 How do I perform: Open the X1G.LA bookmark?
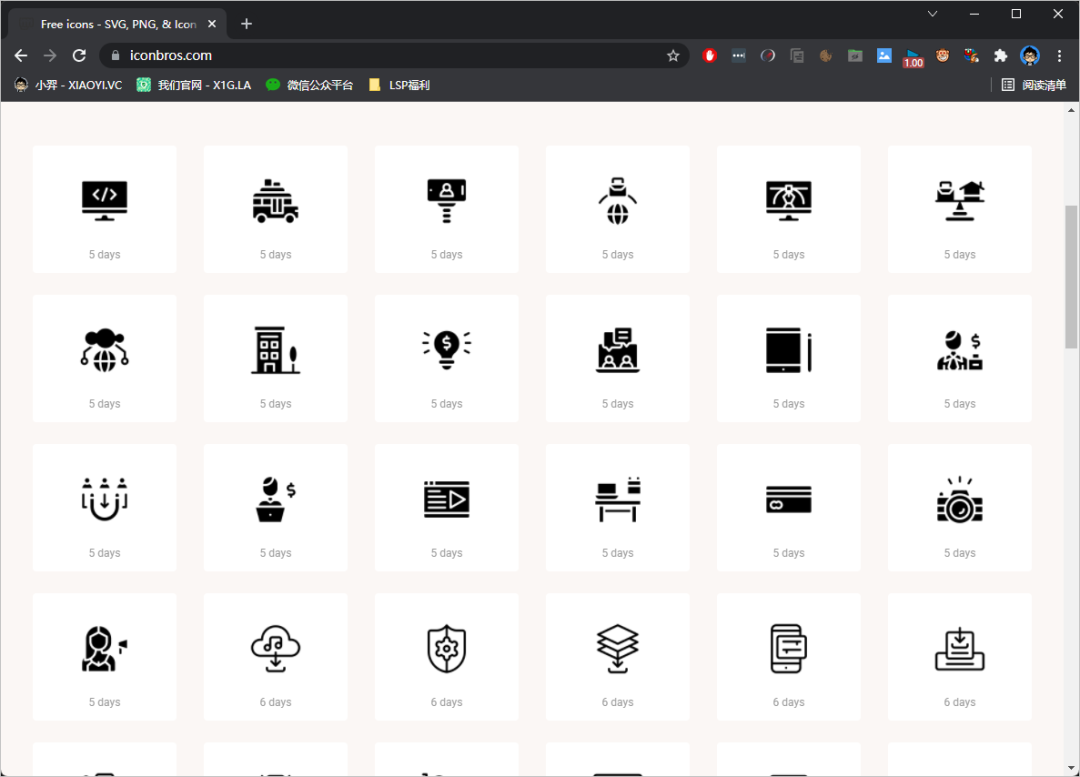point(194,85)
